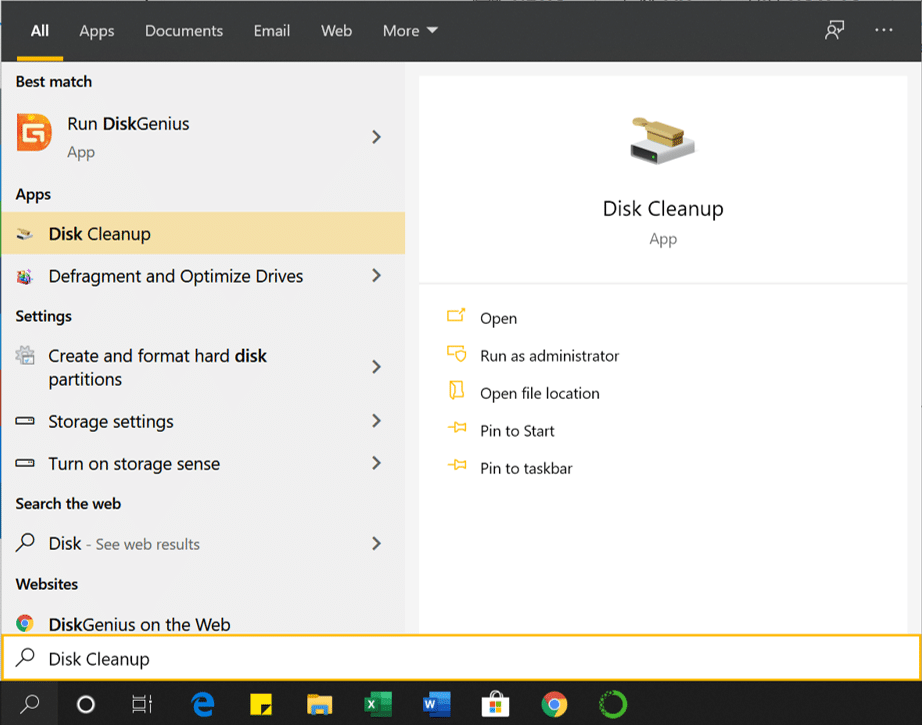Expand the Turn on storage sense arrow
The image size is (922, 725).
coord(376,463)
